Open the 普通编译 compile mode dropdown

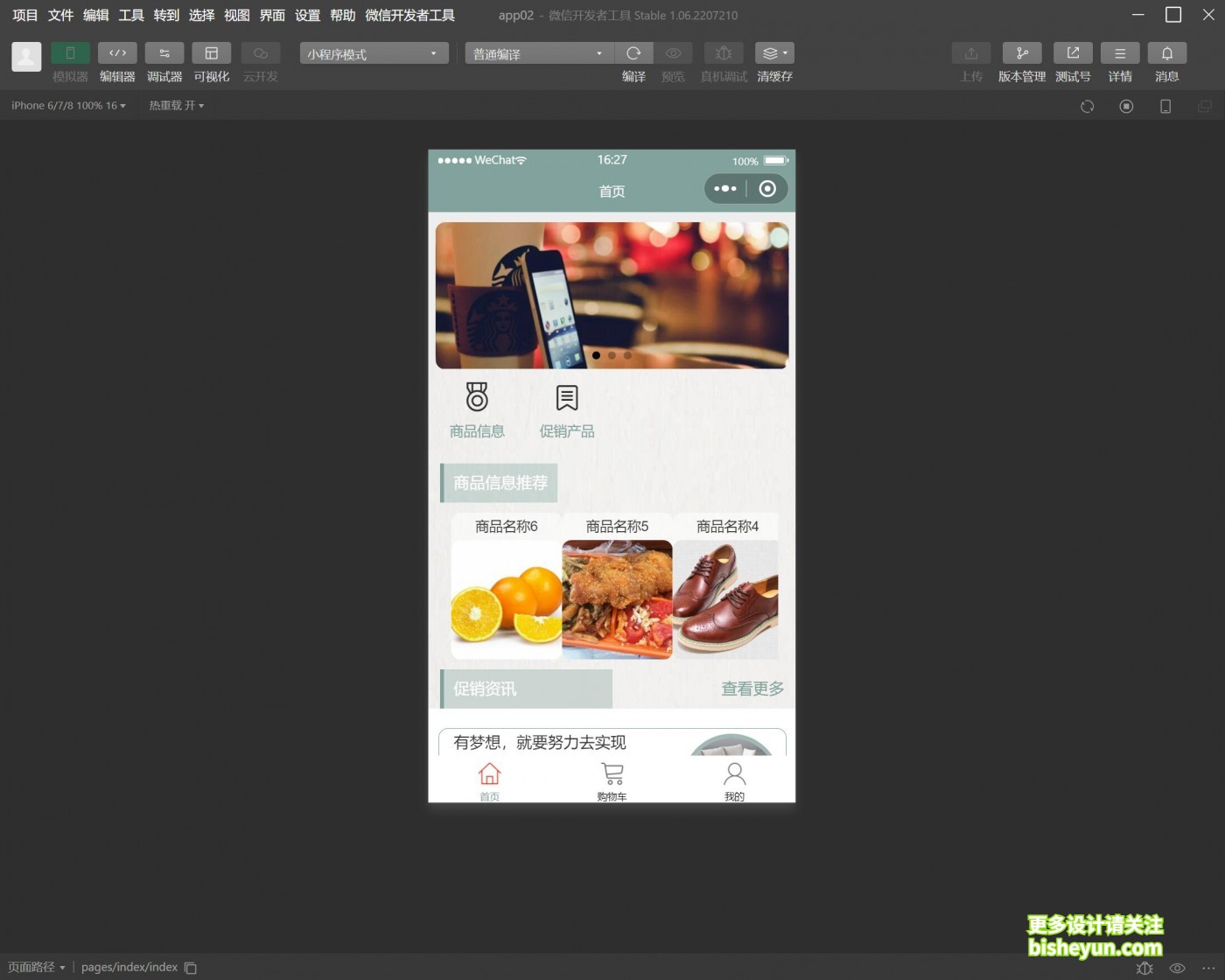pyautogui.click(x=539, y=53)
